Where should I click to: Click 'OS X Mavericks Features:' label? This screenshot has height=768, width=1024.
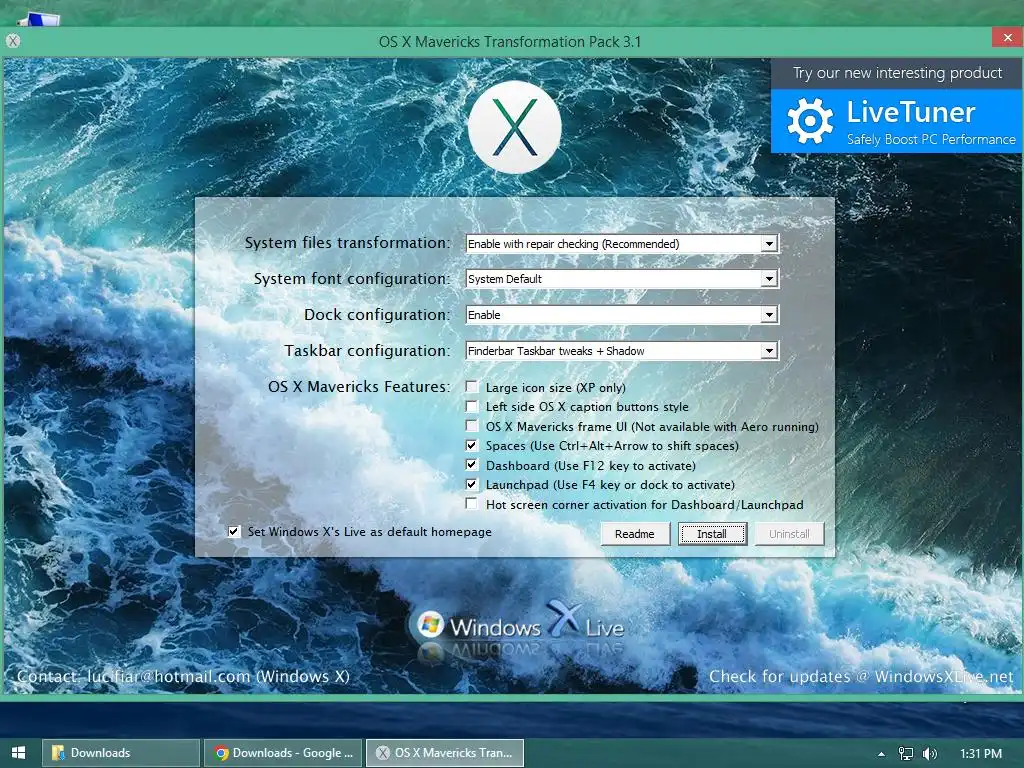[x=359, y=387]
